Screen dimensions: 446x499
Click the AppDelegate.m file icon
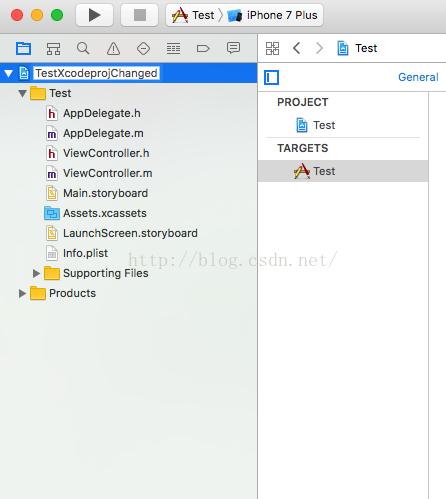point(52,133)
